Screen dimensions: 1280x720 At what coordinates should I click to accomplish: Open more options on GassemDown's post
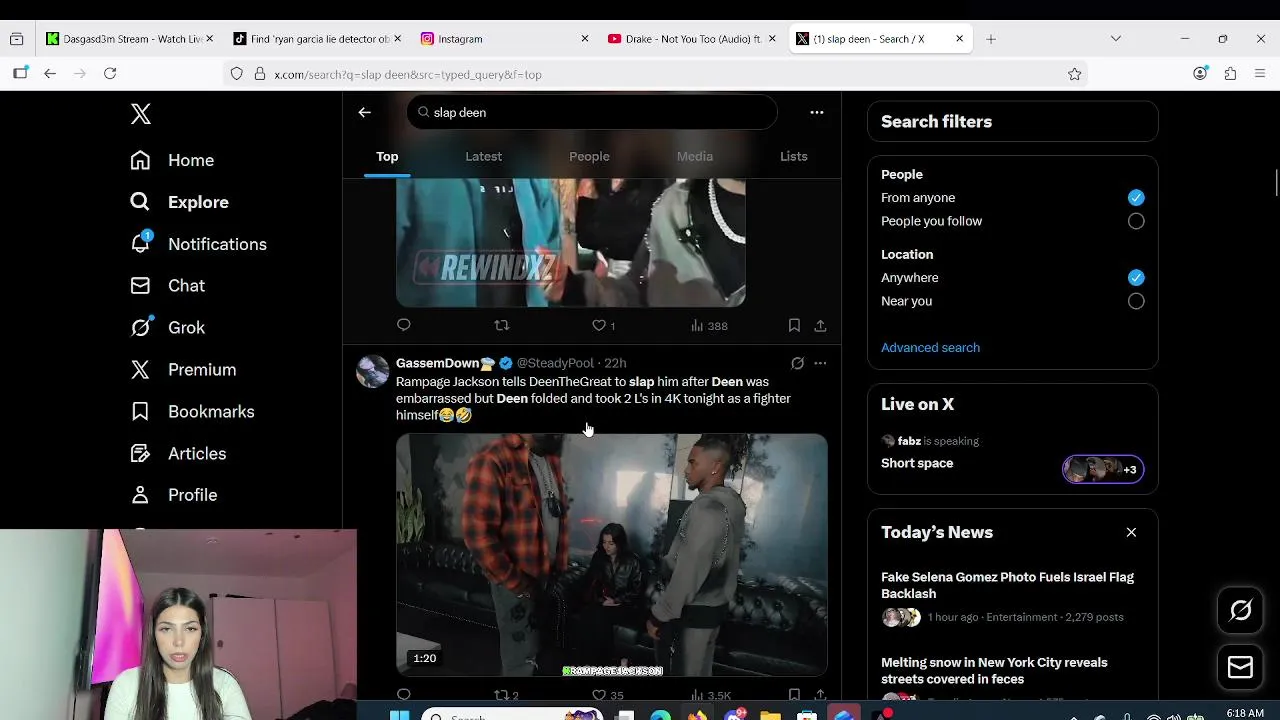[x=820, y=363]
